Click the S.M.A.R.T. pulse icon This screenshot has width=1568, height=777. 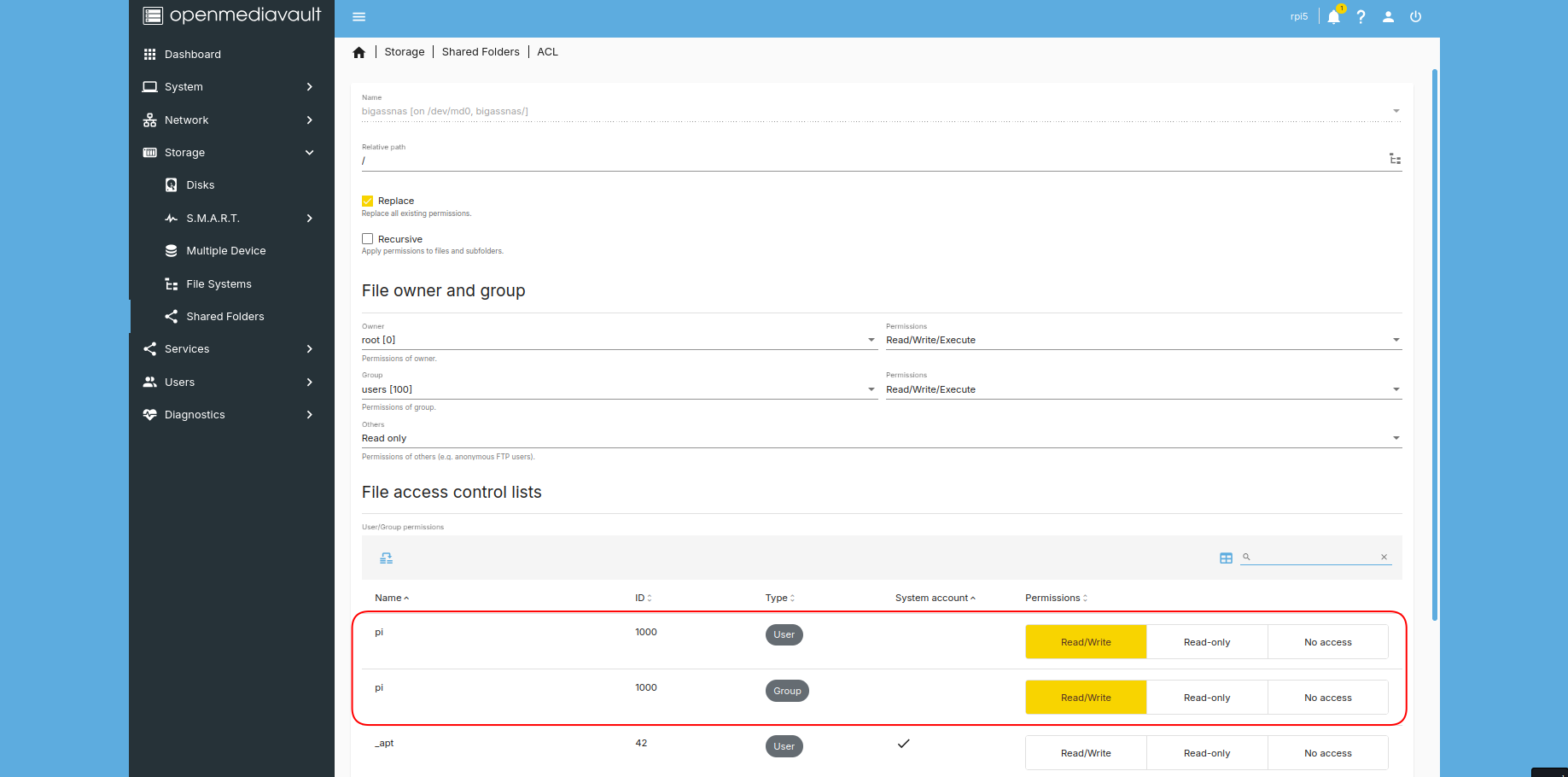(172, 219)
